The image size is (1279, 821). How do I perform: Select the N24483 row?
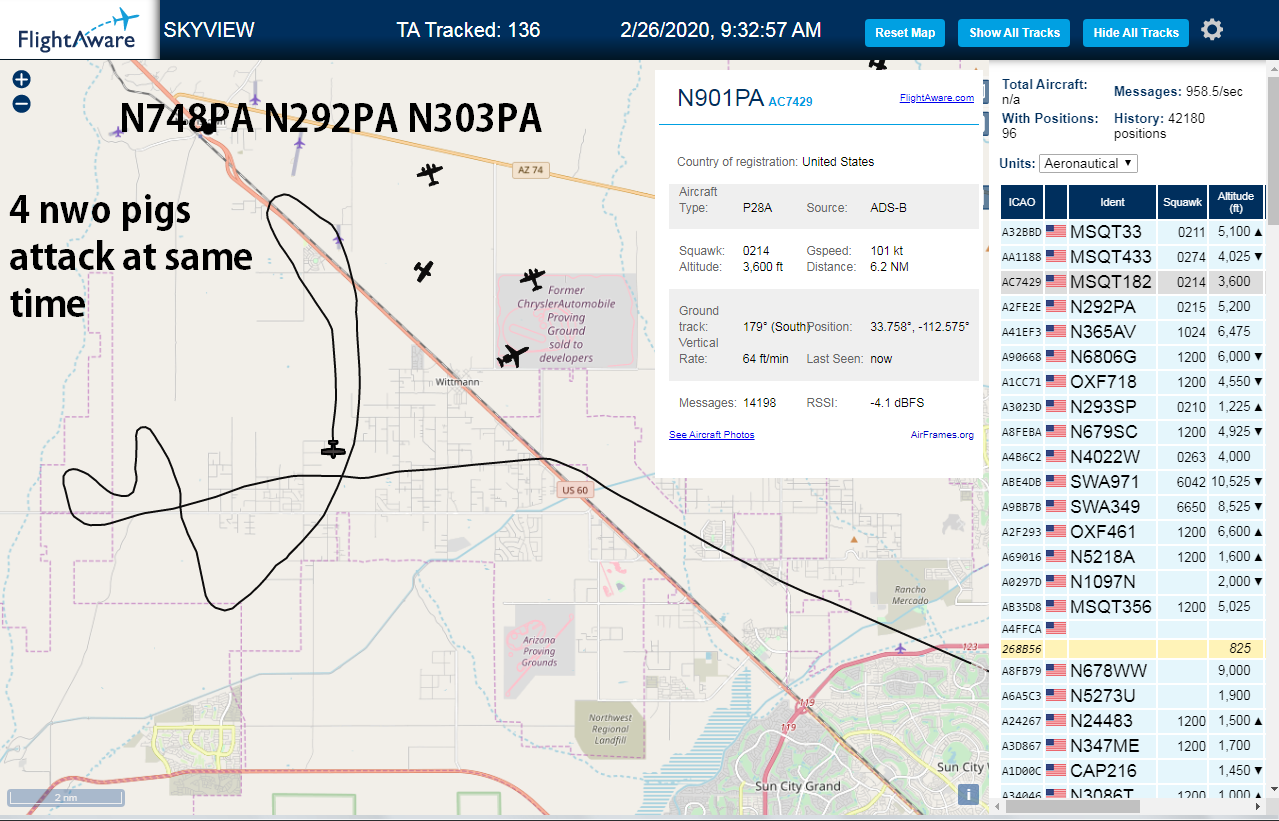pos(1133,720)
